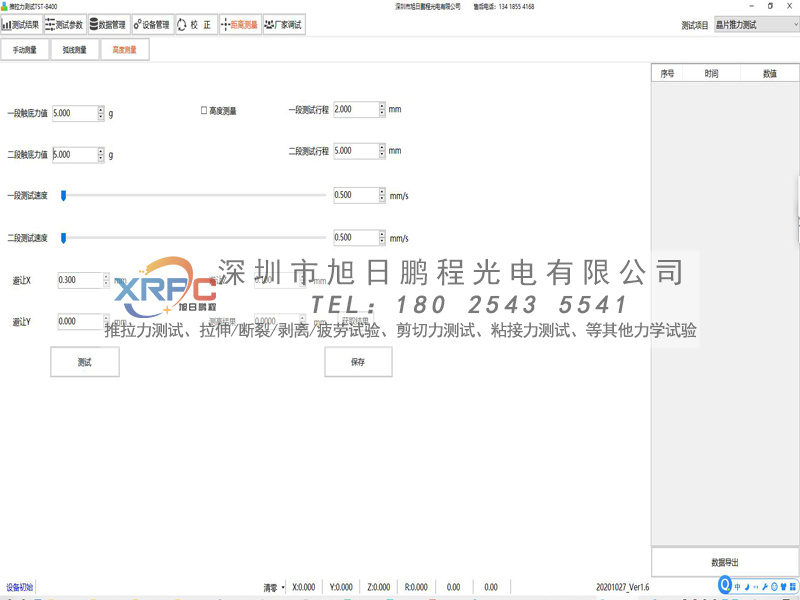Screen dimensions: 800x600
Task: Click the 一段测试行程 field showing 2.000
Action: [x=356, y=109]
